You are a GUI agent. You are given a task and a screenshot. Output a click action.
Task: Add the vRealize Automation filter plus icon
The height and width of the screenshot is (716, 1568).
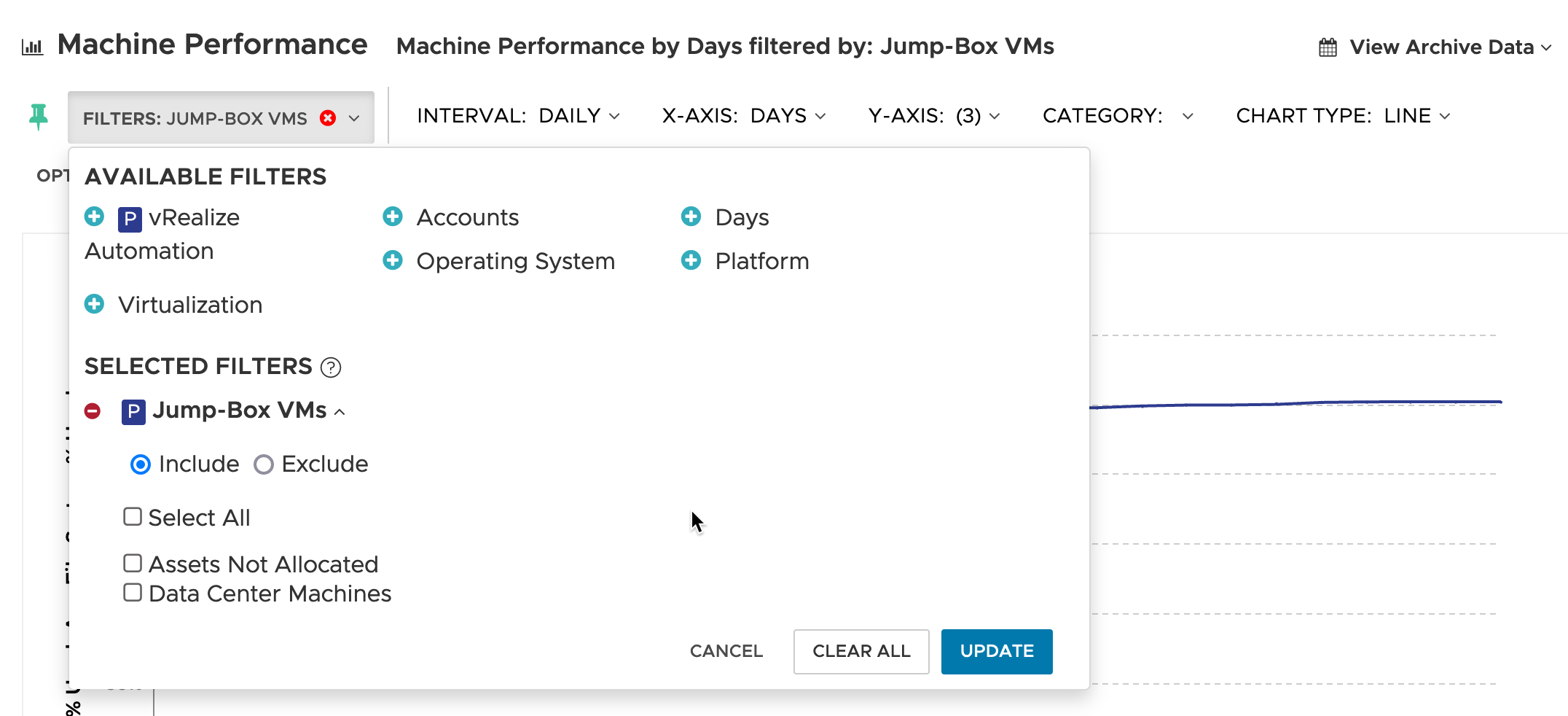(94, 217)
